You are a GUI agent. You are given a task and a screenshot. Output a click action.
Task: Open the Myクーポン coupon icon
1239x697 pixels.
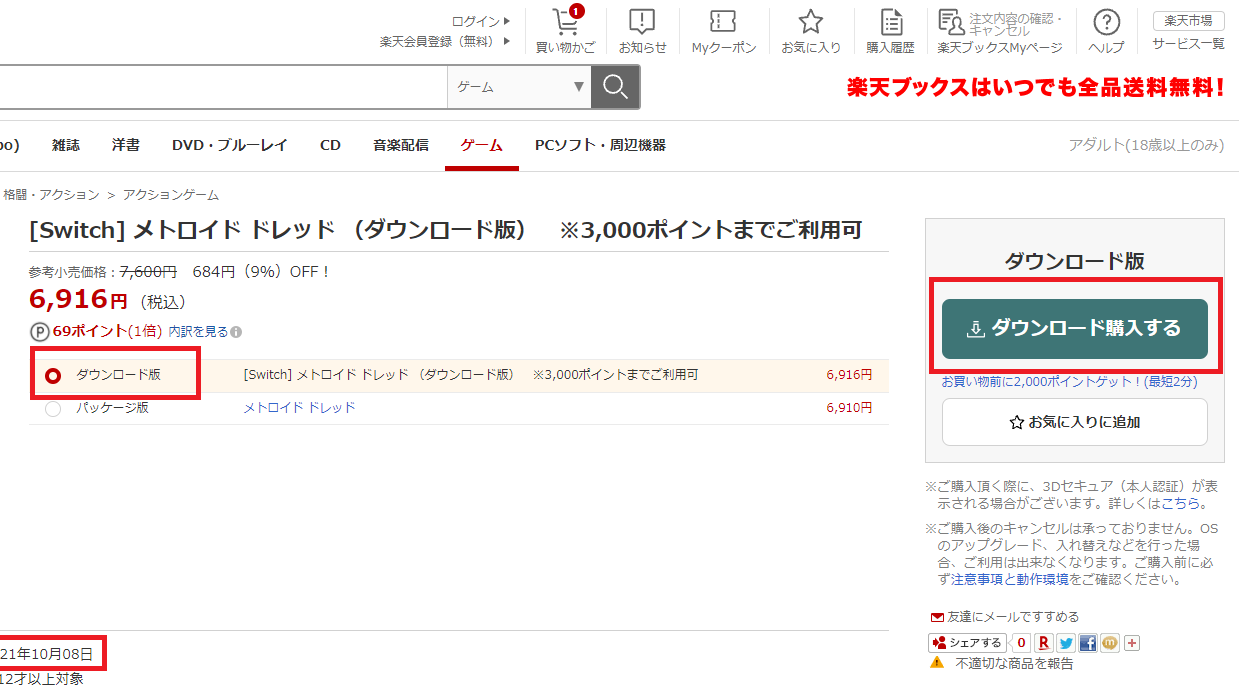point(723,31)
